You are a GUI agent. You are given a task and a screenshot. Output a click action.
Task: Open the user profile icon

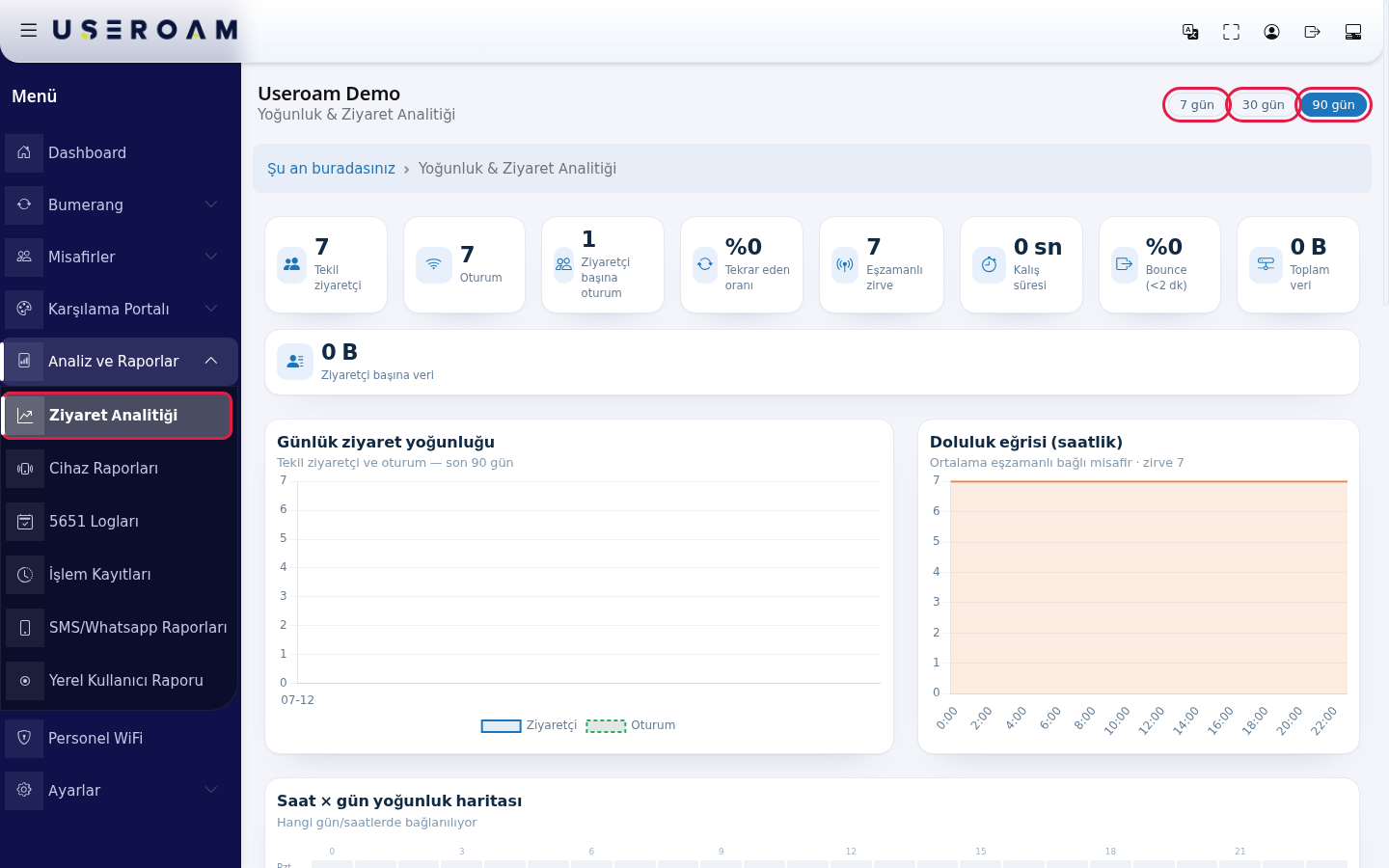pyautogui.click(x=1271, y=32)
